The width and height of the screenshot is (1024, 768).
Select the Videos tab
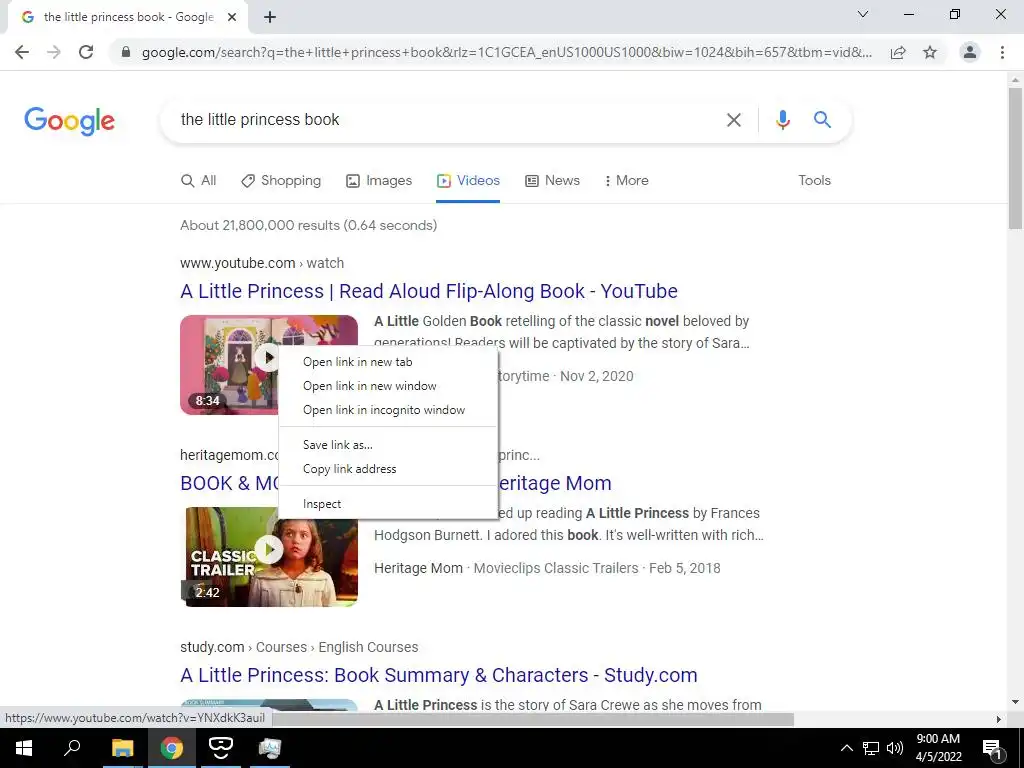click(468, 180)
